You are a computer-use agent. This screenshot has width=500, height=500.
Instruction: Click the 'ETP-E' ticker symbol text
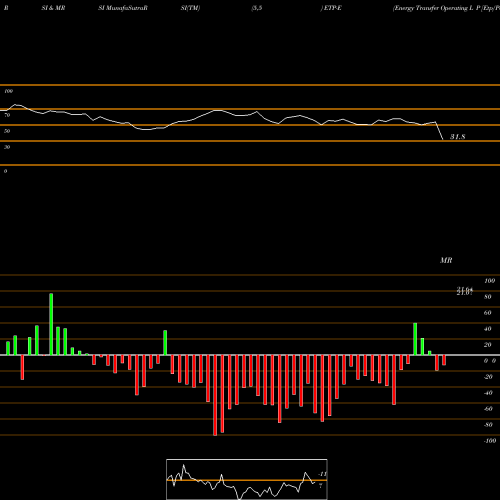[332, 8]
